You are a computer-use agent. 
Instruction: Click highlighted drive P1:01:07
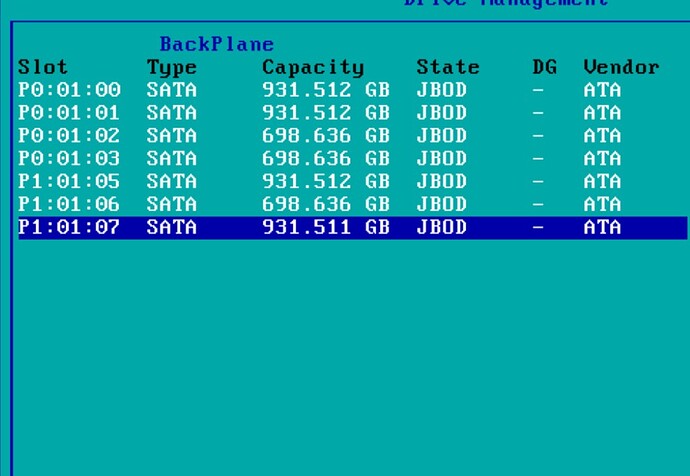point(353,227)
